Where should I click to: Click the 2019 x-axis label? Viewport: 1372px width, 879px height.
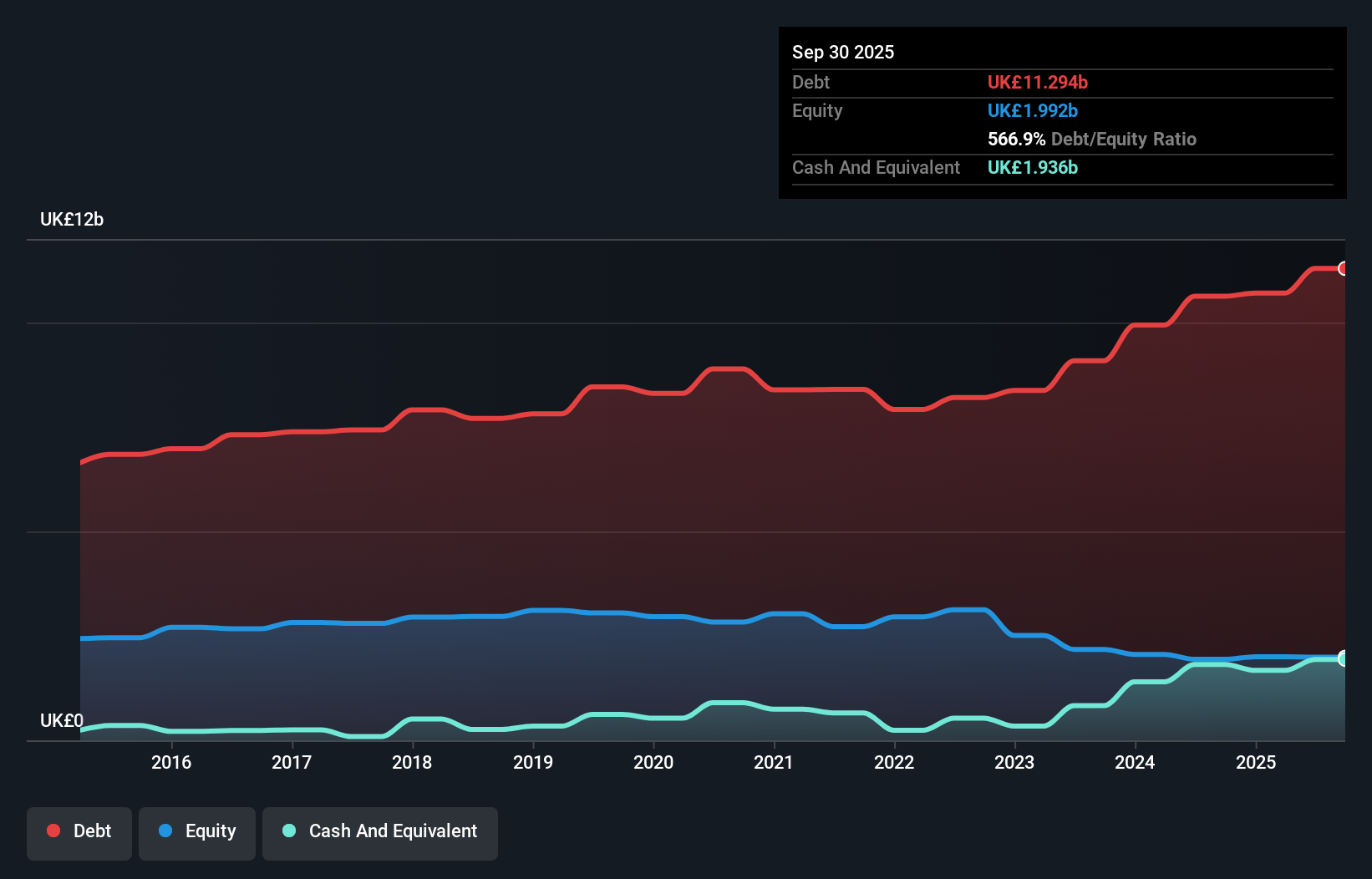[x=533, y=762]
